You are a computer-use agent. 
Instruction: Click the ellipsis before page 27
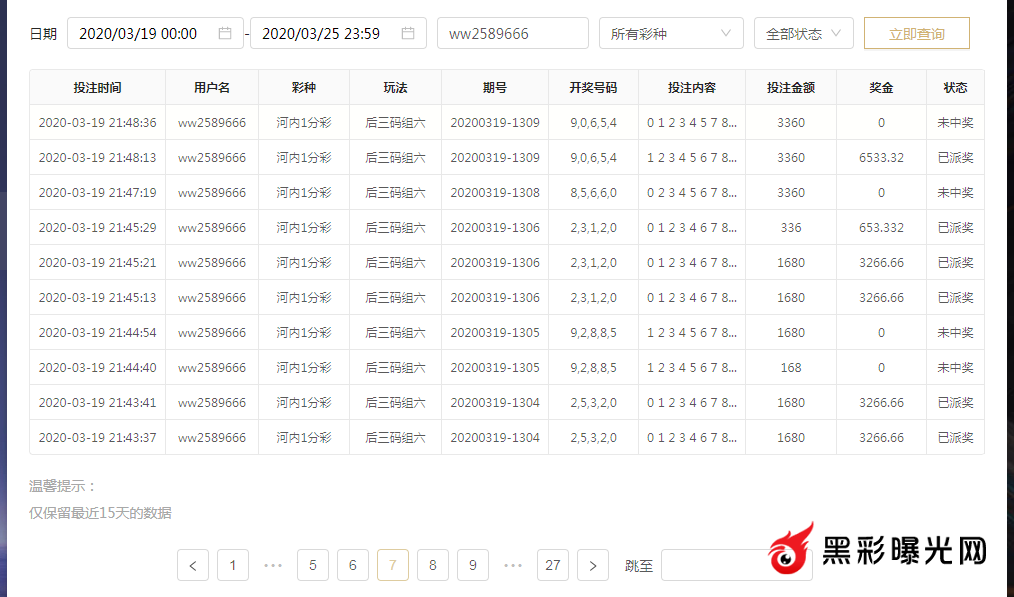(513, 565)
